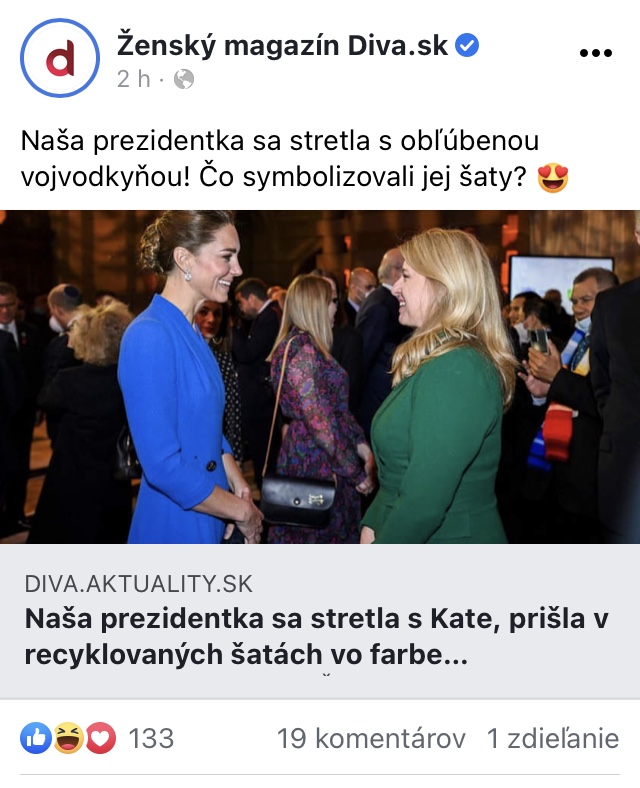Open the Diva.sk page profile picture
The width and height of the screenshot is (640, 788).
[60, 58]
